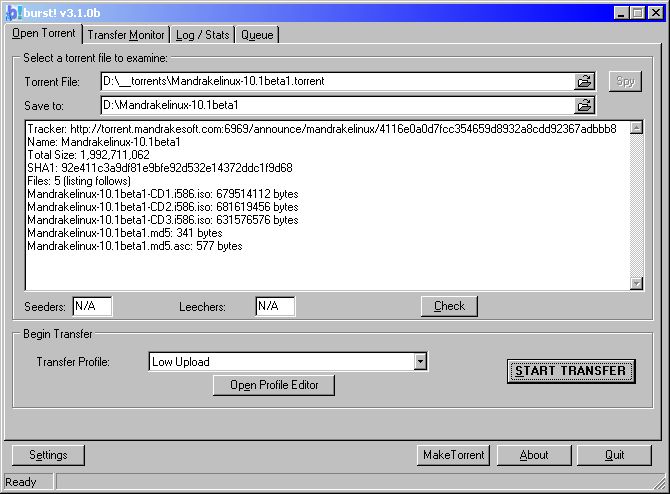The width and height of the screenshot is (670, 494).
Task: Expand the Transfer Profile dropdown arrow
Action: click(420, 362)
